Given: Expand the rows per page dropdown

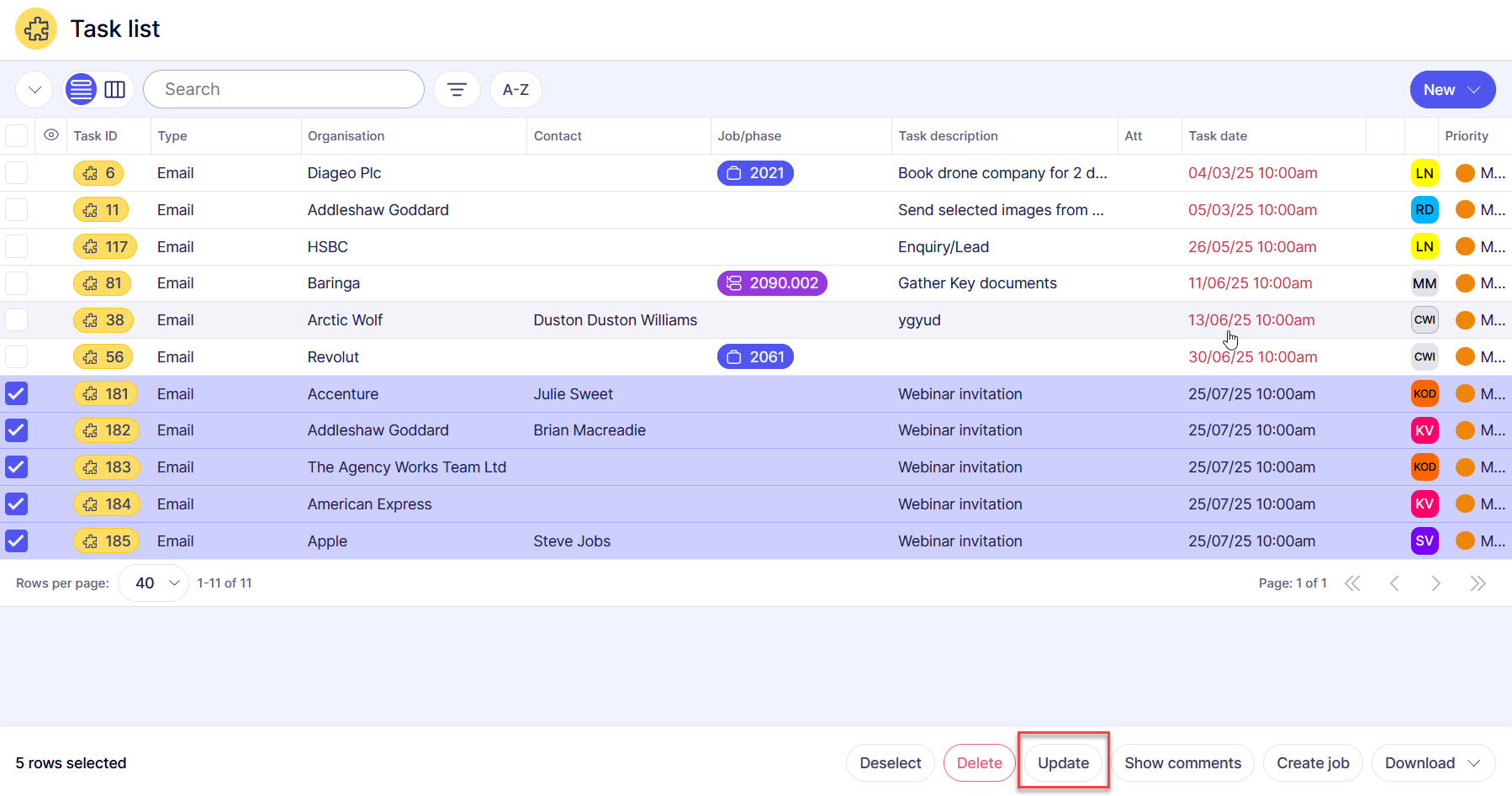Looking at the screenshot, I should tap(154, 583).
